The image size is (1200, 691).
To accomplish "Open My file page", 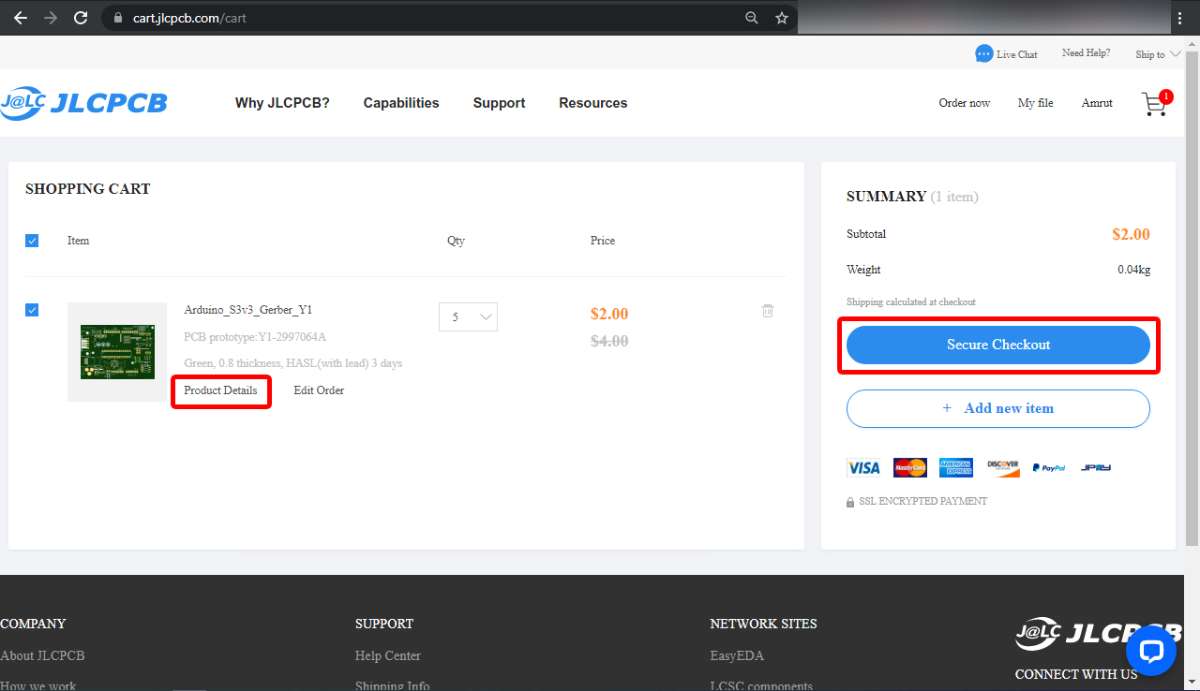I will pyautogui.click(x=1035, y=103).
